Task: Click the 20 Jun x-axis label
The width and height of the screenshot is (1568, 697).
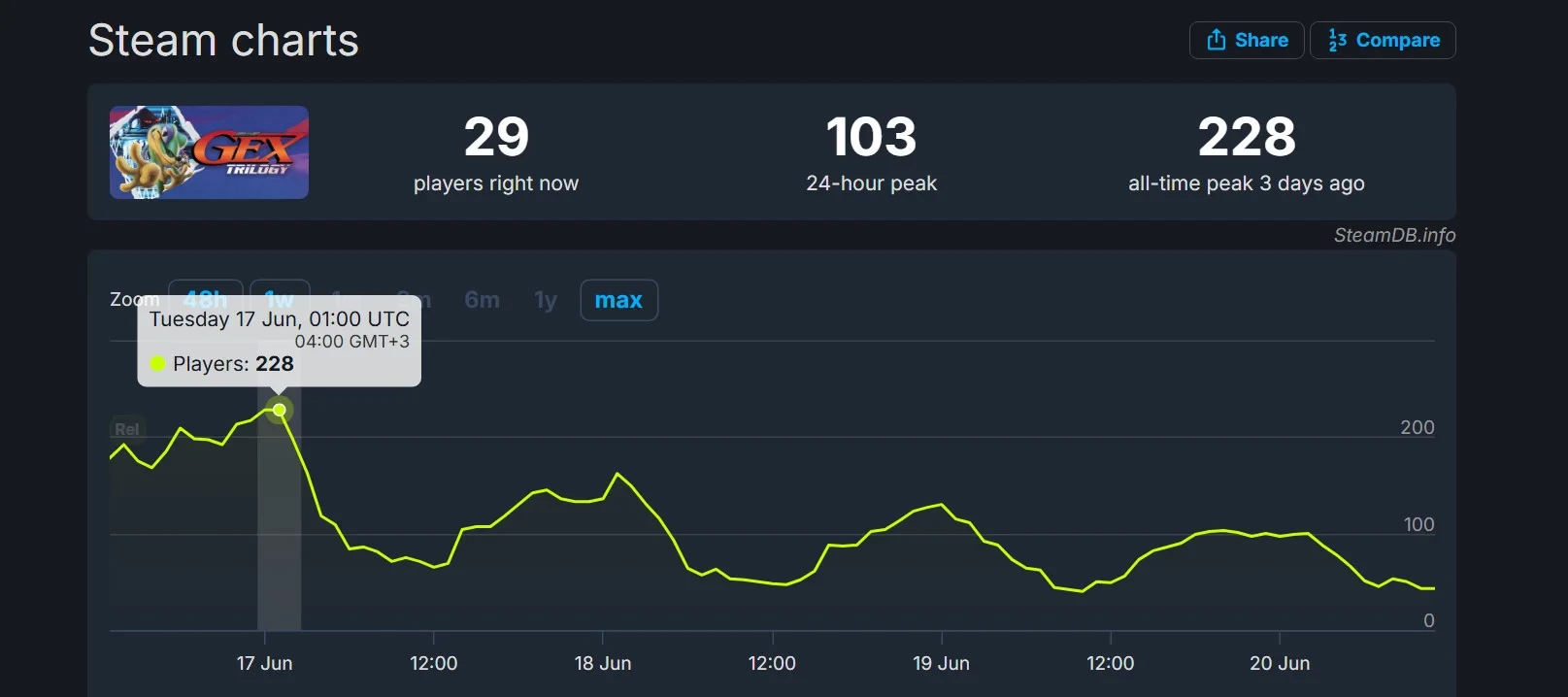Action: pos(1279,663)
